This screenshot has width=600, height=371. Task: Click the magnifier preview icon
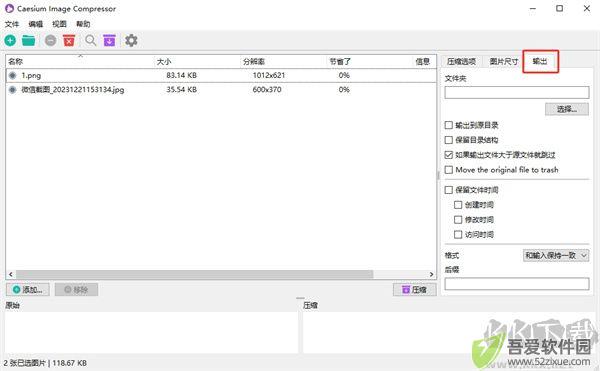pyautogui.click(x=91, y=40)
